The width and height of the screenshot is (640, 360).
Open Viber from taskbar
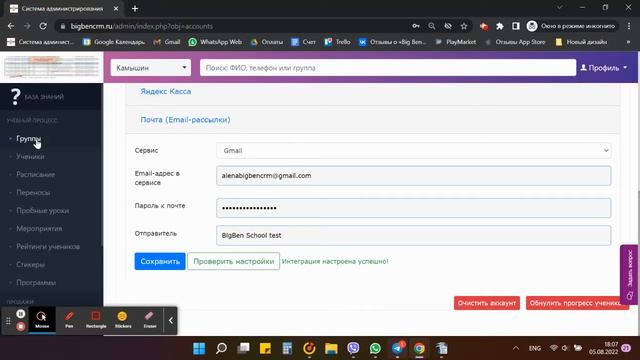point(353,348)
